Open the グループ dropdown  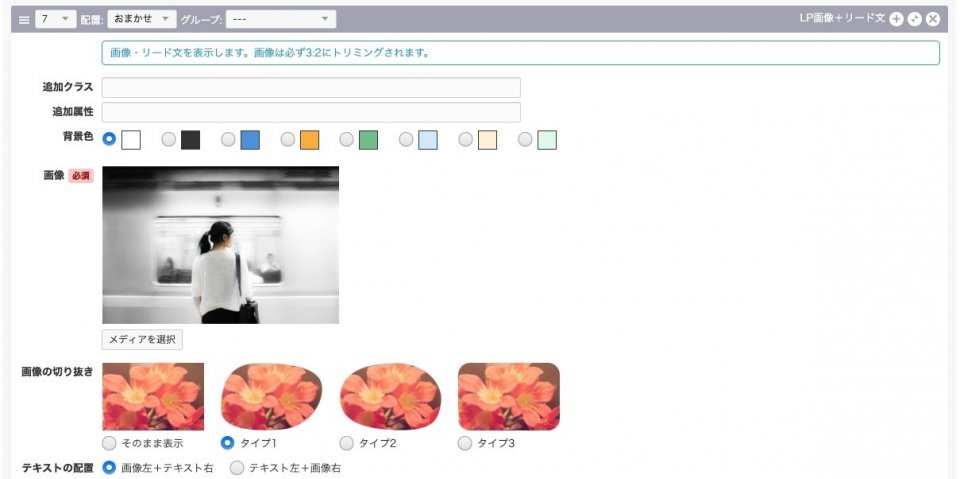(x=281, y=19)
